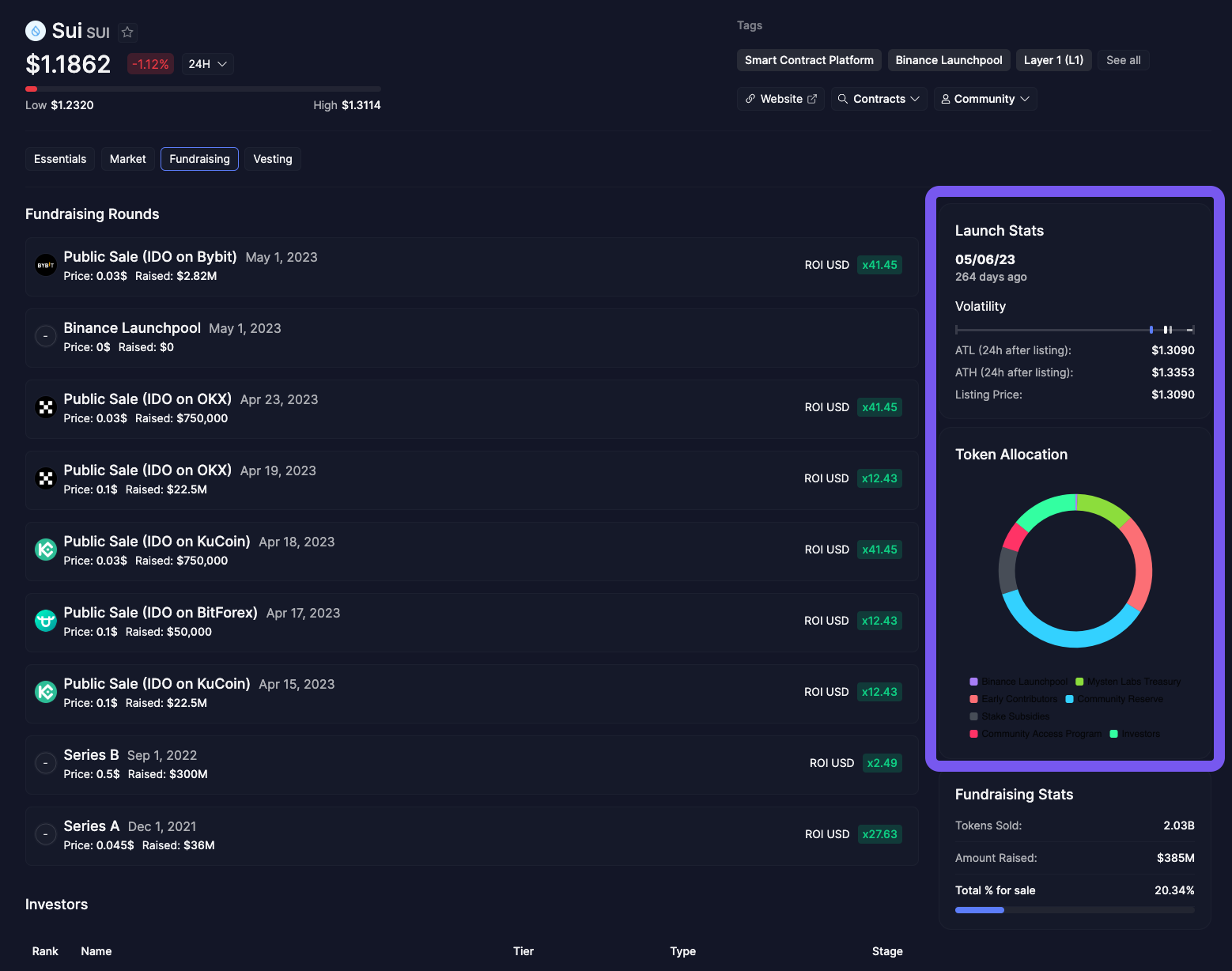
Task: Click the Early Contributors legend swatch
Action: [x=973, y=699]
